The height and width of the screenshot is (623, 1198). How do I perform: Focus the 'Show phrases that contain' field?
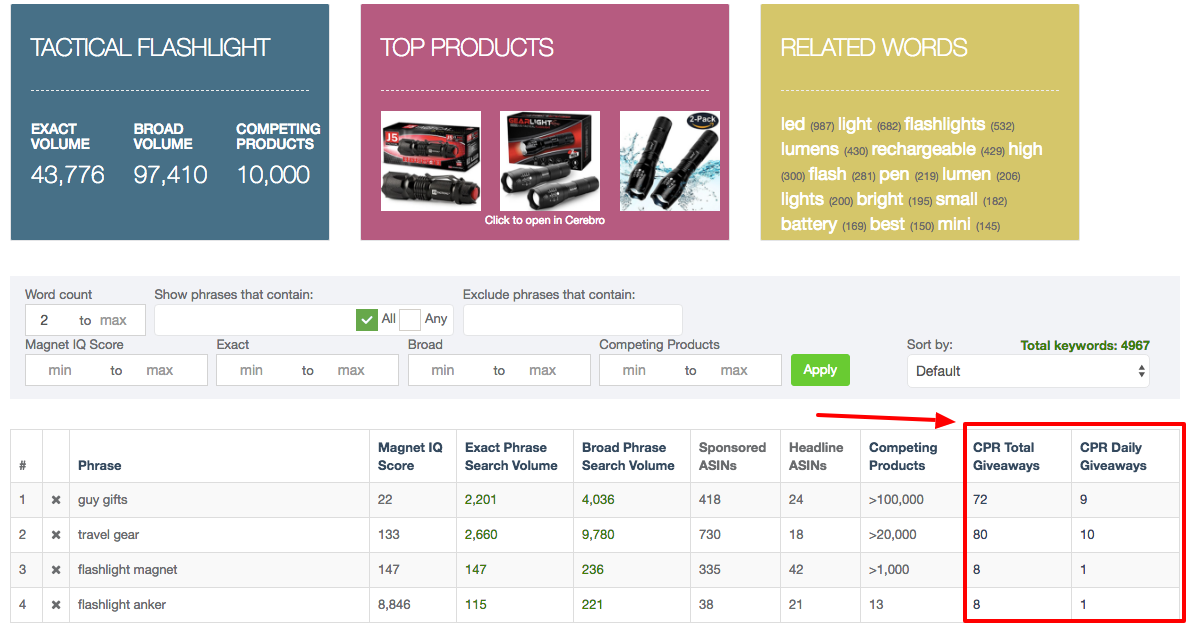point(254,320)
